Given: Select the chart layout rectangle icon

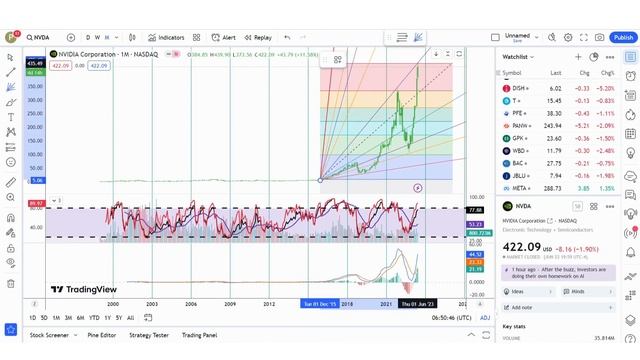Looking at the screenshot, I should 495,38.
